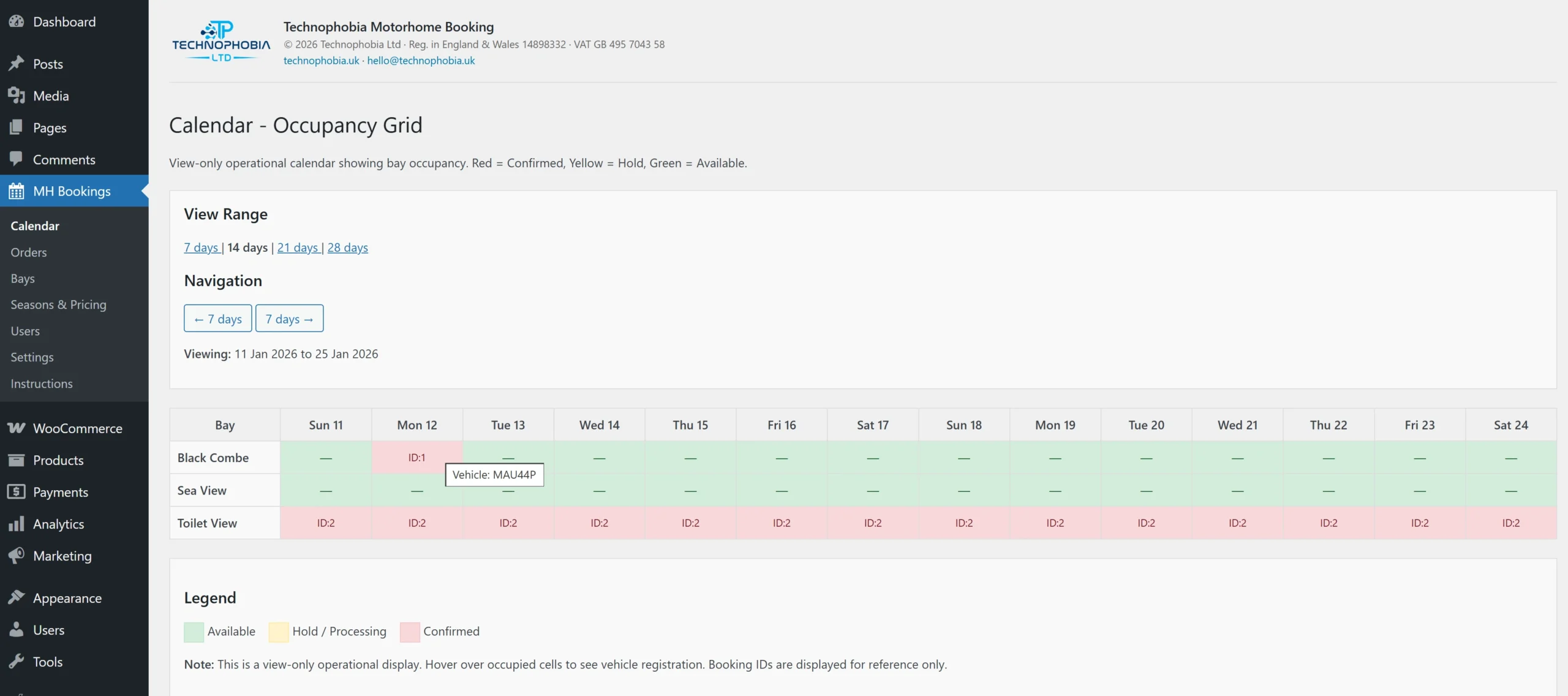The image size is (1568, 696).
Task: Click the Vehicle: MAU44P tooltip
Action: click(494, 475)
